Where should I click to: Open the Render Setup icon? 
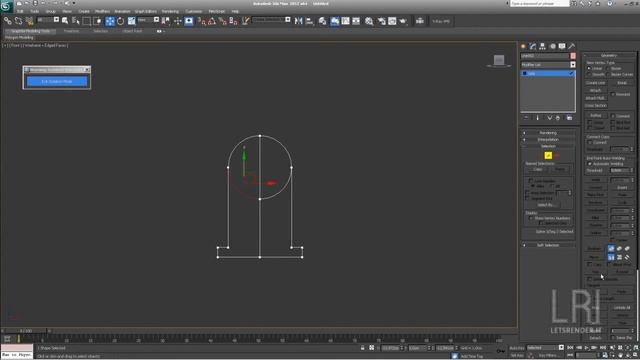tap(381, 21)
